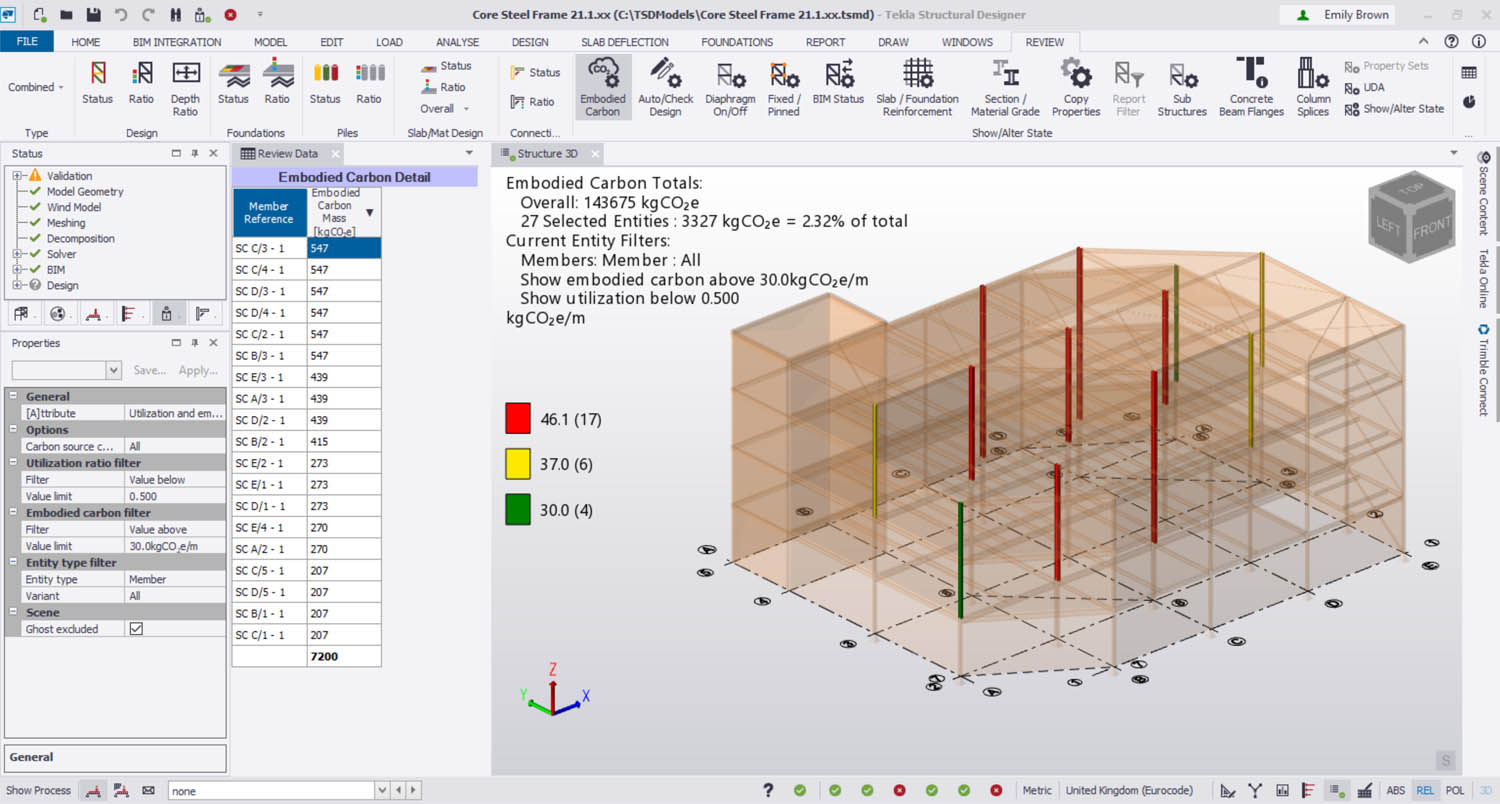Click the Value limit 0.500 field
1500x804 pixels.
175,496
